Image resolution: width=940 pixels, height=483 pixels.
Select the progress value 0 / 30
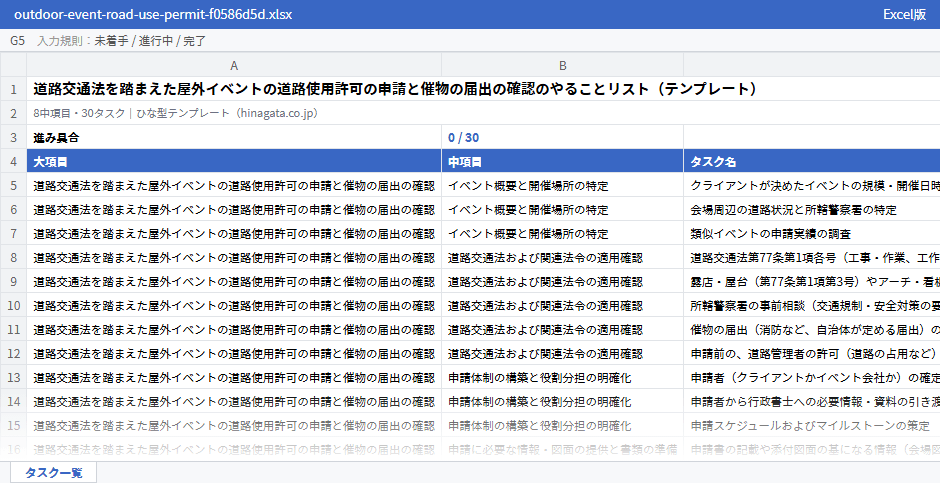[562, 137]
